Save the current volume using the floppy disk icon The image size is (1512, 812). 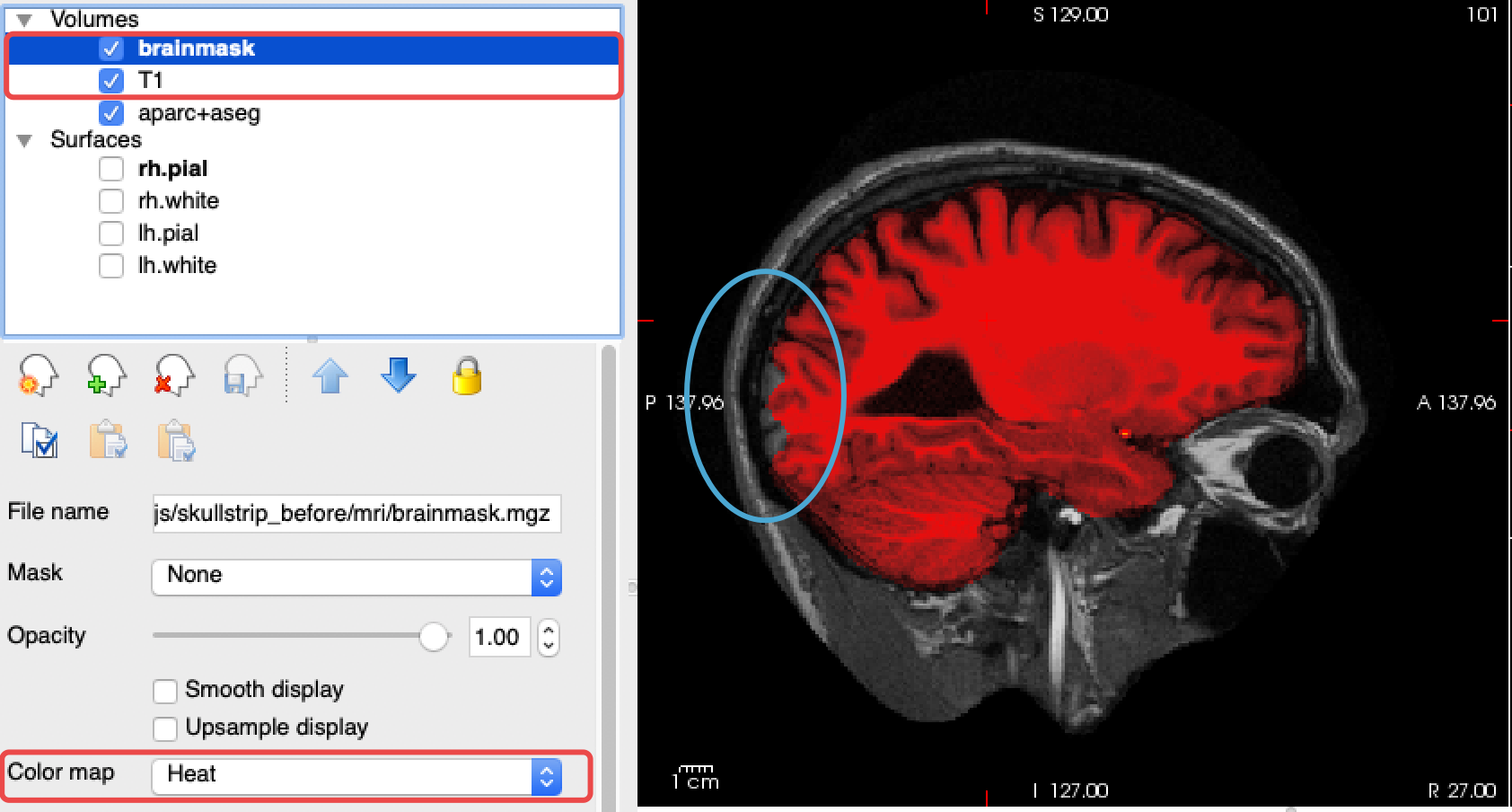tap(241, 377)
